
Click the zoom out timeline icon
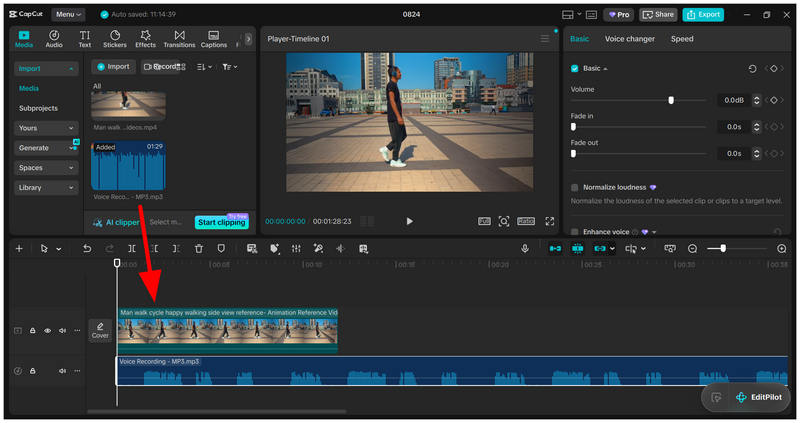692,248
